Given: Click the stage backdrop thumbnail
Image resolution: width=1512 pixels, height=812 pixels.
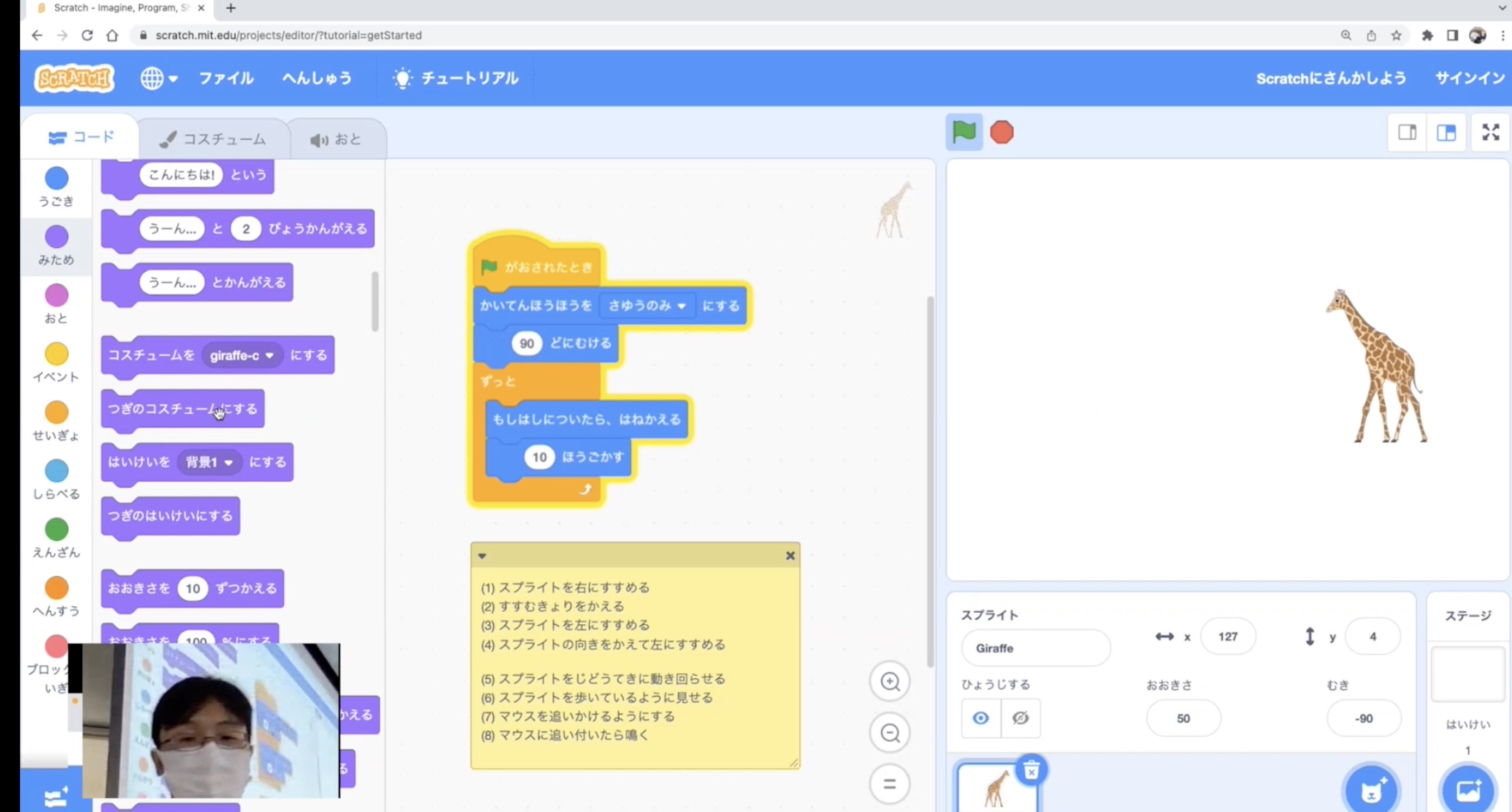Looking at the screenshot, I should click(1468, 675).
